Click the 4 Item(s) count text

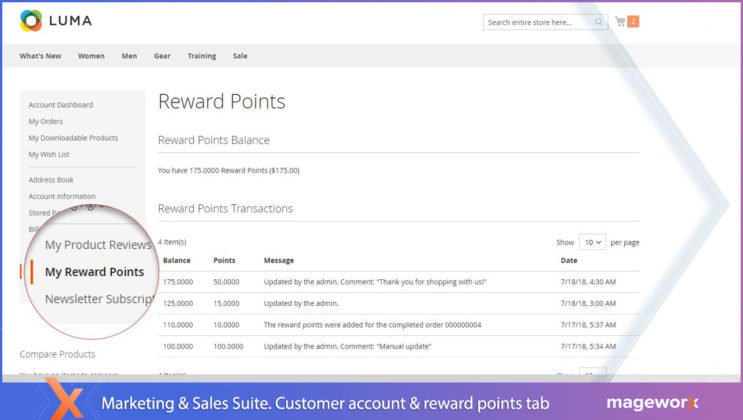click(x=172, y=242)
